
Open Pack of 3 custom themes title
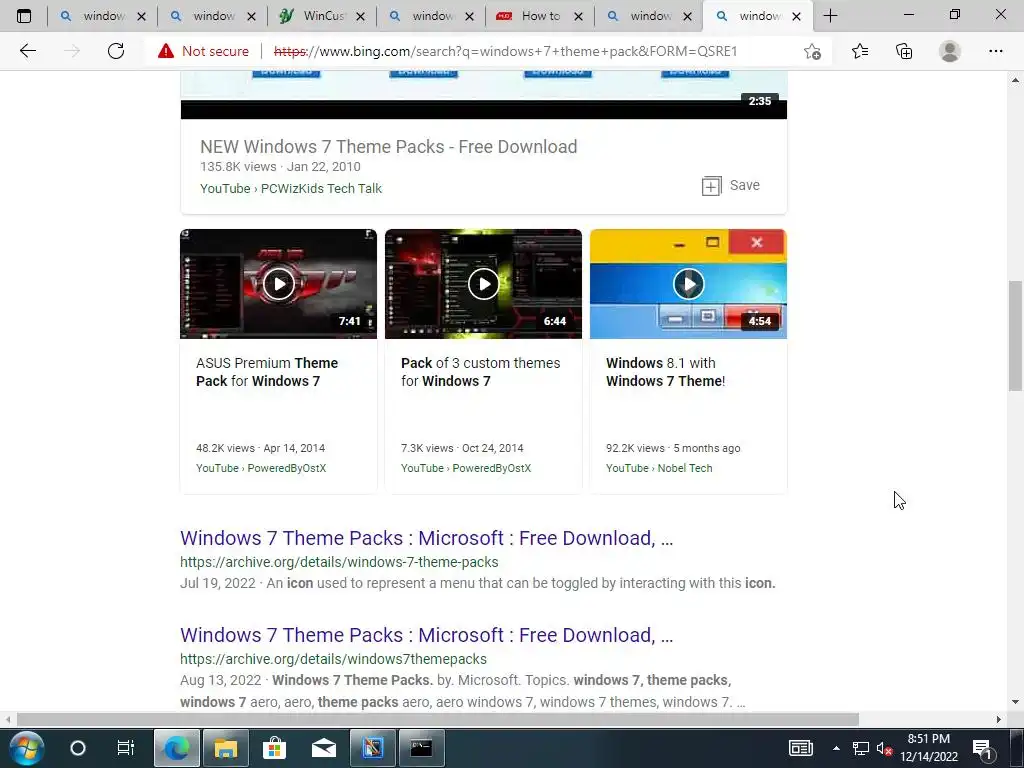pos(480,372)
